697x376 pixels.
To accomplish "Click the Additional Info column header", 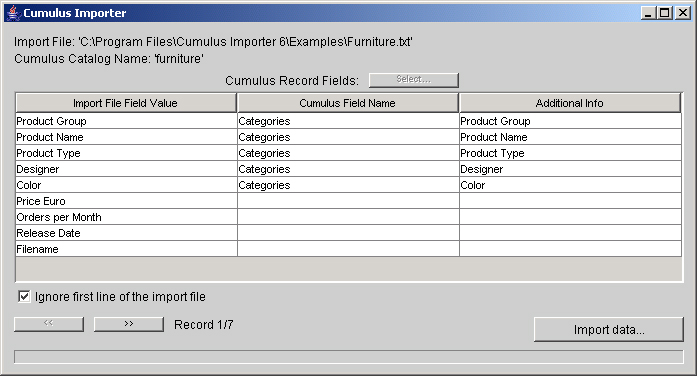I will tap(570, 103).
